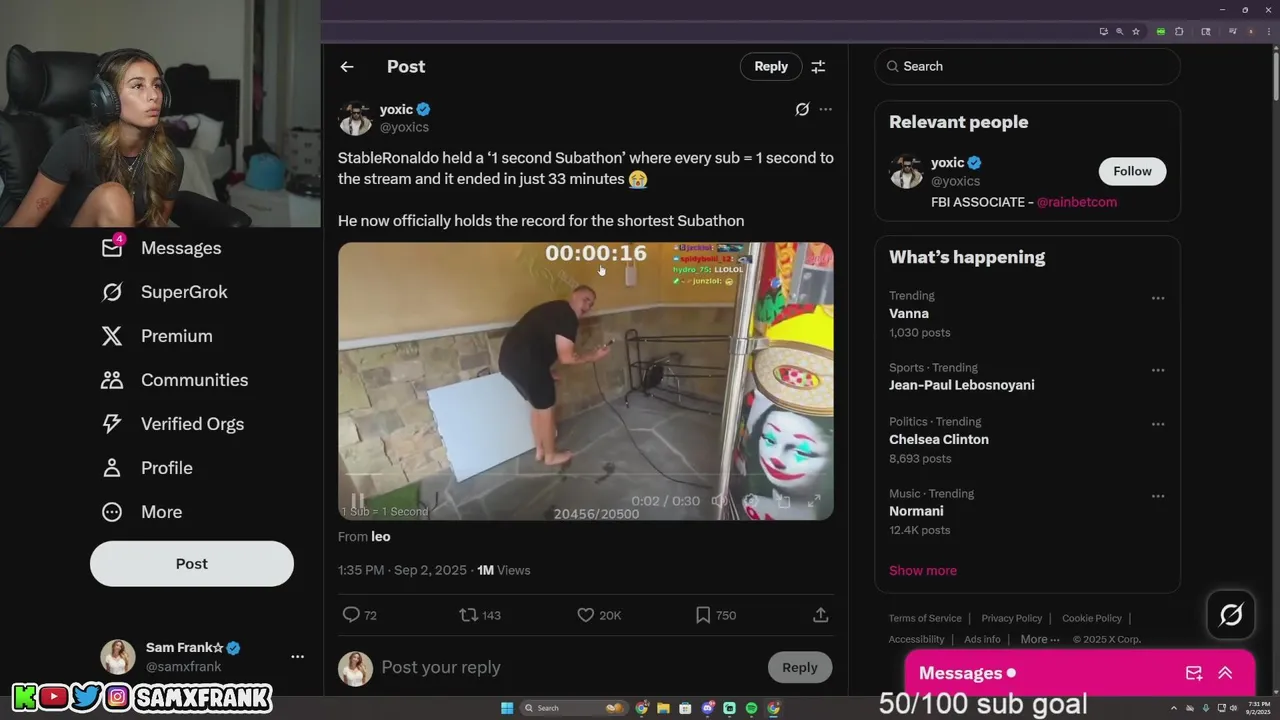Open three-dot menu on yoxic post

pos(825,109)
